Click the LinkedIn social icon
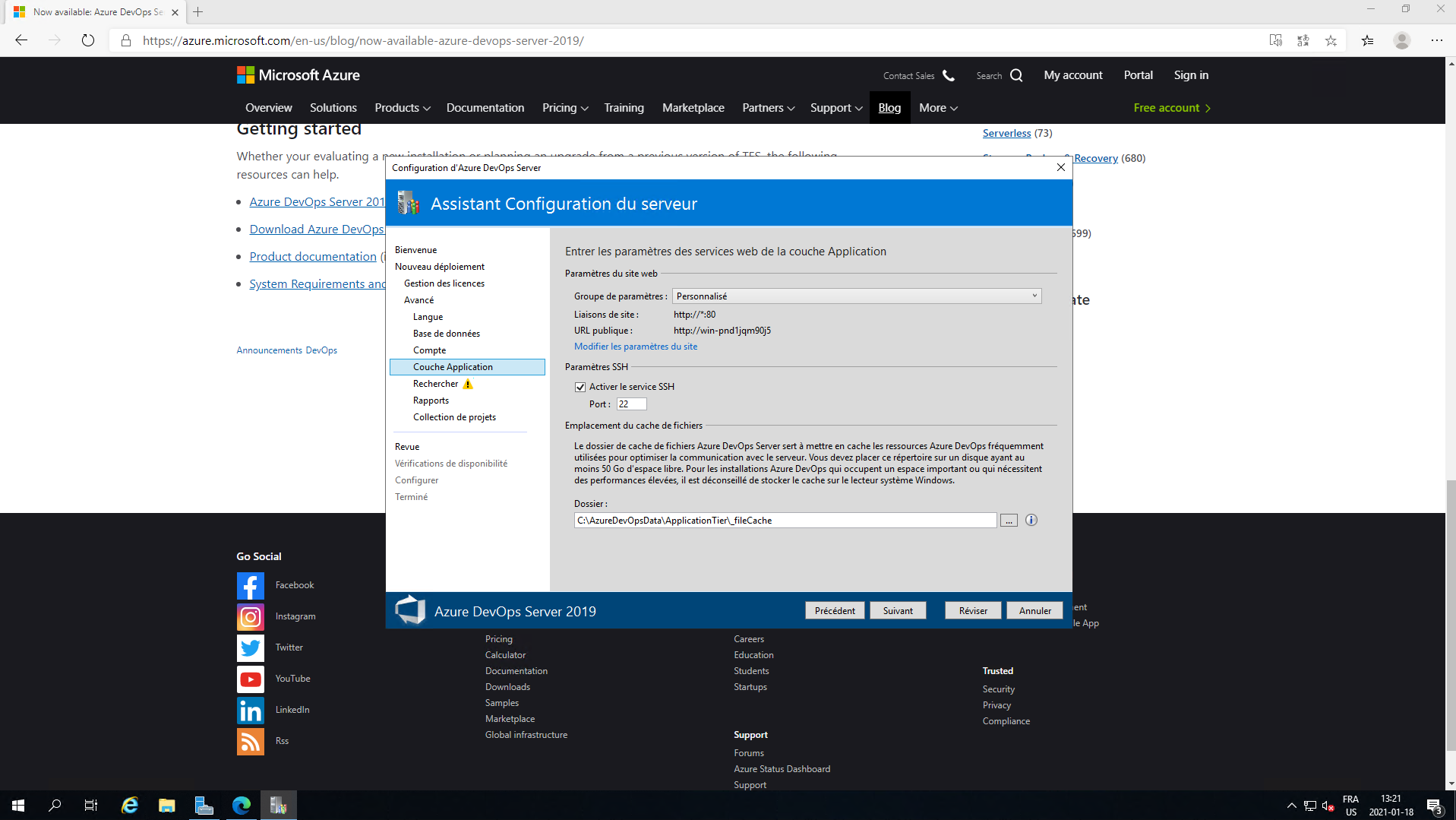 coord(250,710)
